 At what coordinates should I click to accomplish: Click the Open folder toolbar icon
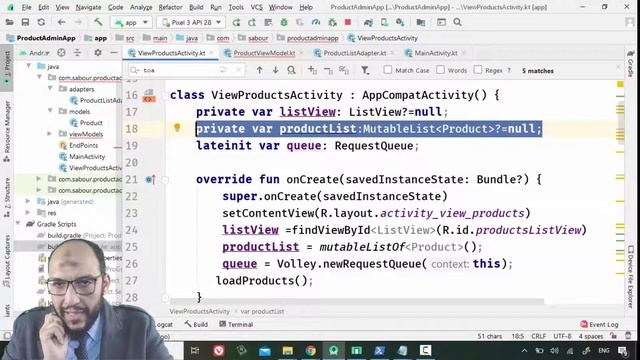(x=9, y=22)
